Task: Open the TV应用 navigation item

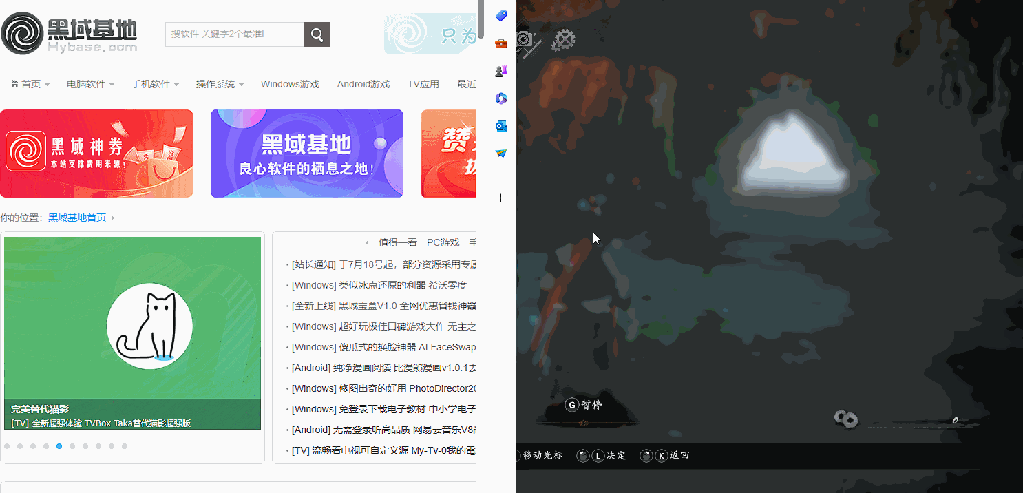Action: pos(424,84)
